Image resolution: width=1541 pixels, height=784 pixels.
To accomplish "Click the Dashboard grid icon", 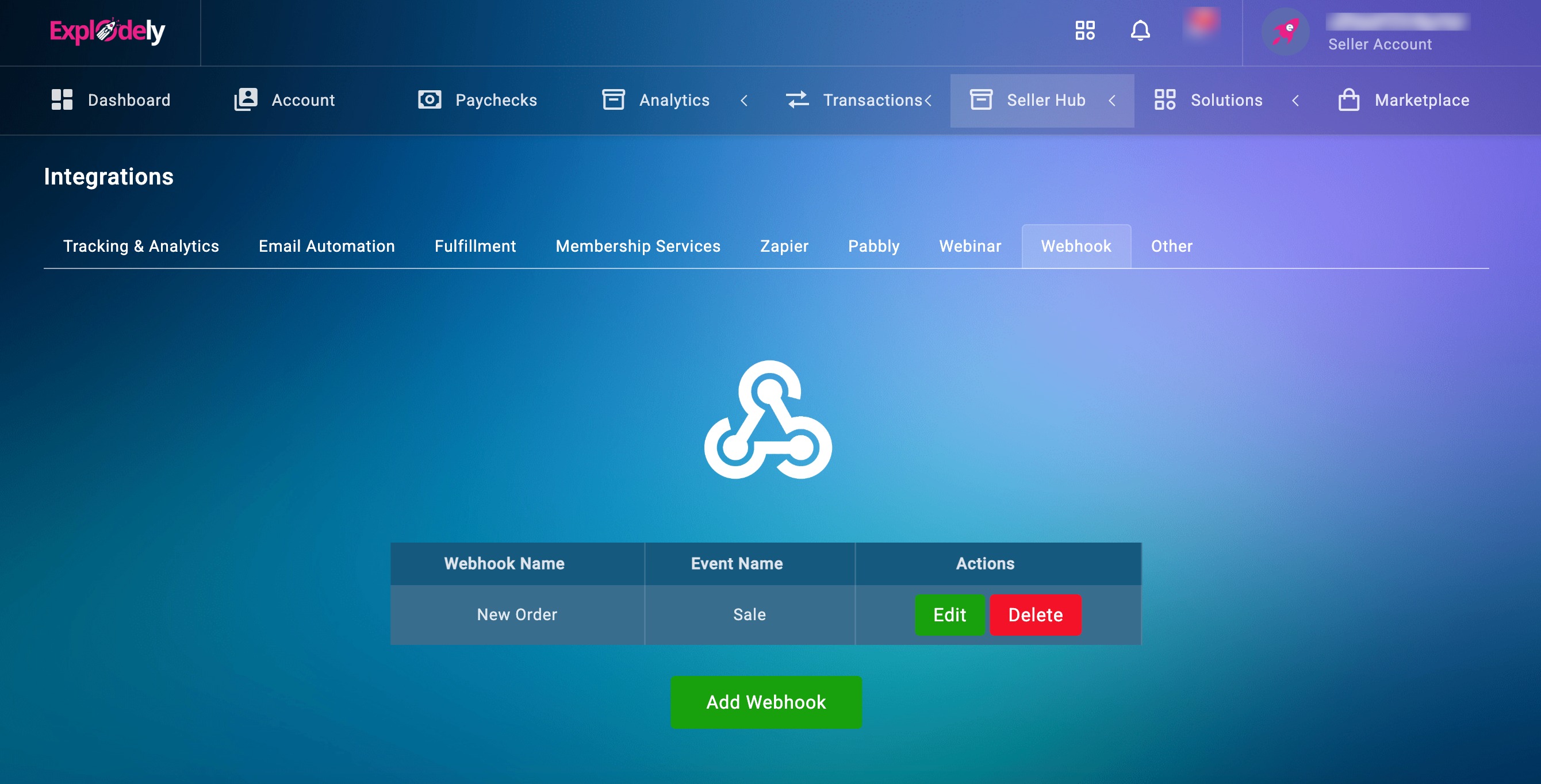I will pos(62,100).
